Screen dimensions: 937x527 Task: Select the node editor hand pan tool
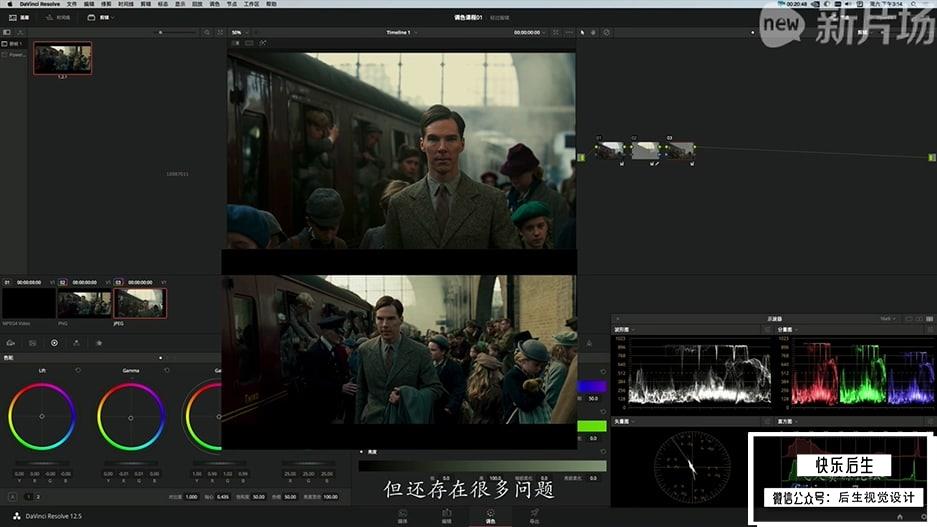[x=593, y=32]
